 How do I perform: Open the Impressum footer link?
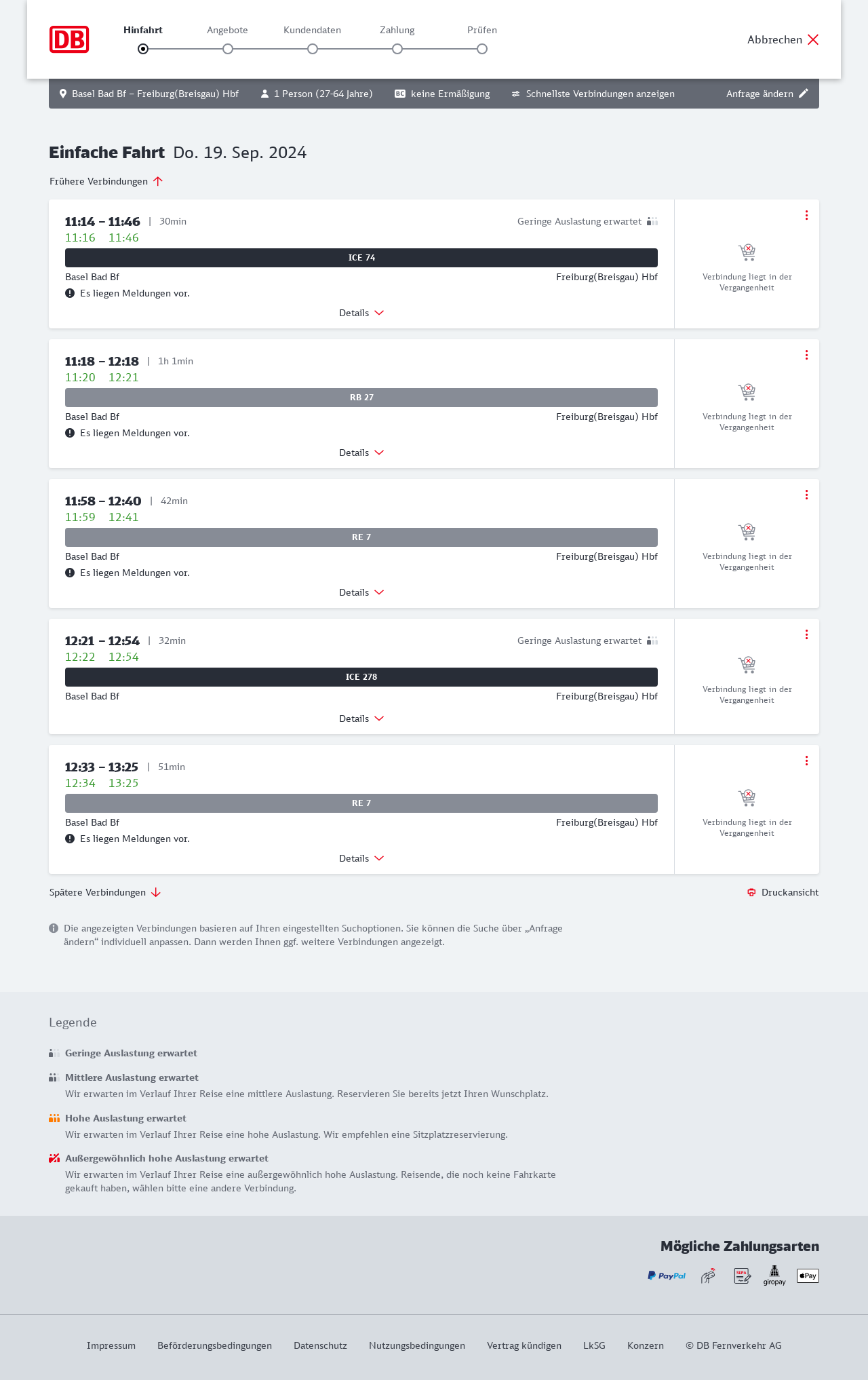[x=111, y=1345]
